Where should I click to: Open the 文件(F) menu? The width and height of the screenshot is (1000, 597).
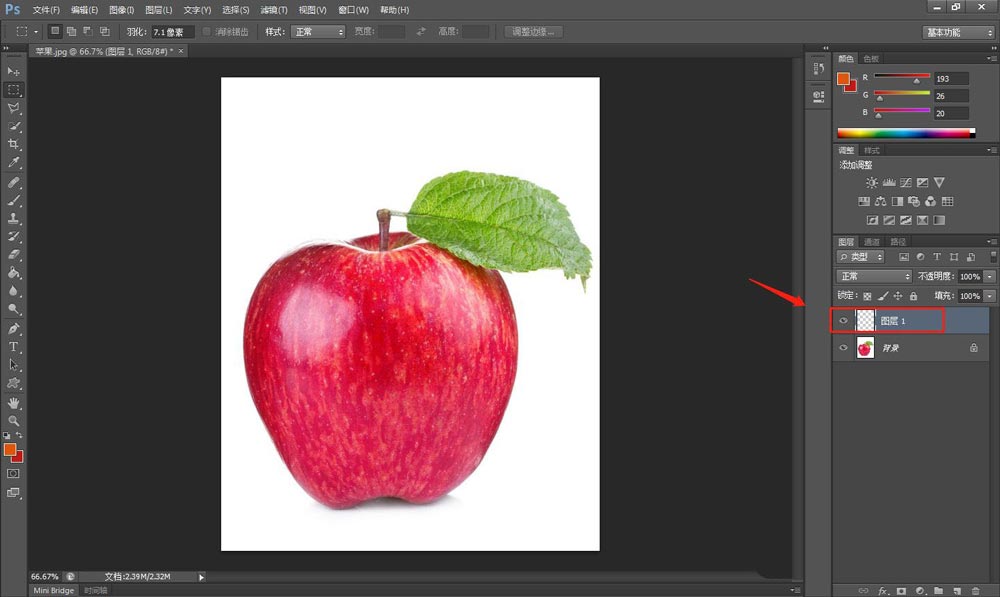[x=46, y=10]
